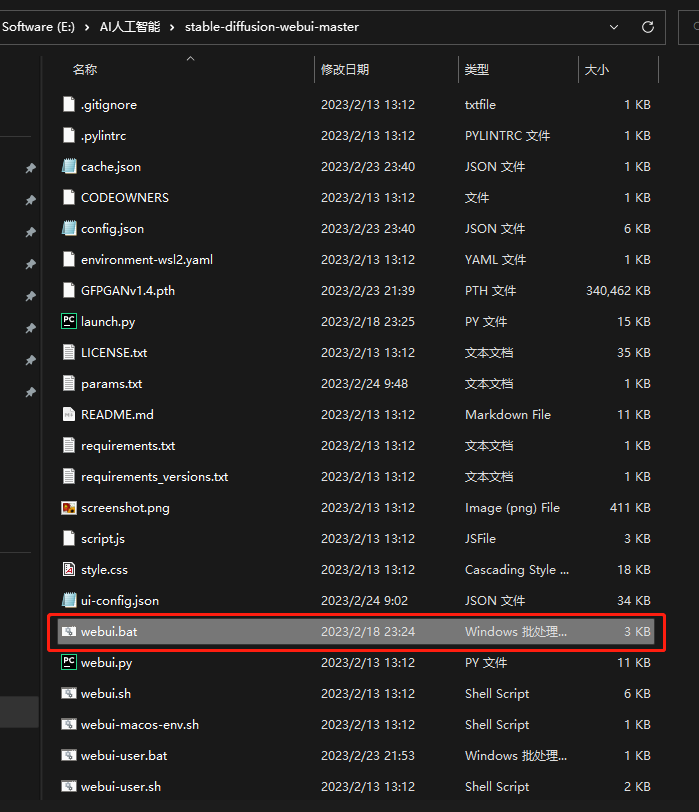
Task: Click the webui.sh script icon
Action: (x=69, y=693)
